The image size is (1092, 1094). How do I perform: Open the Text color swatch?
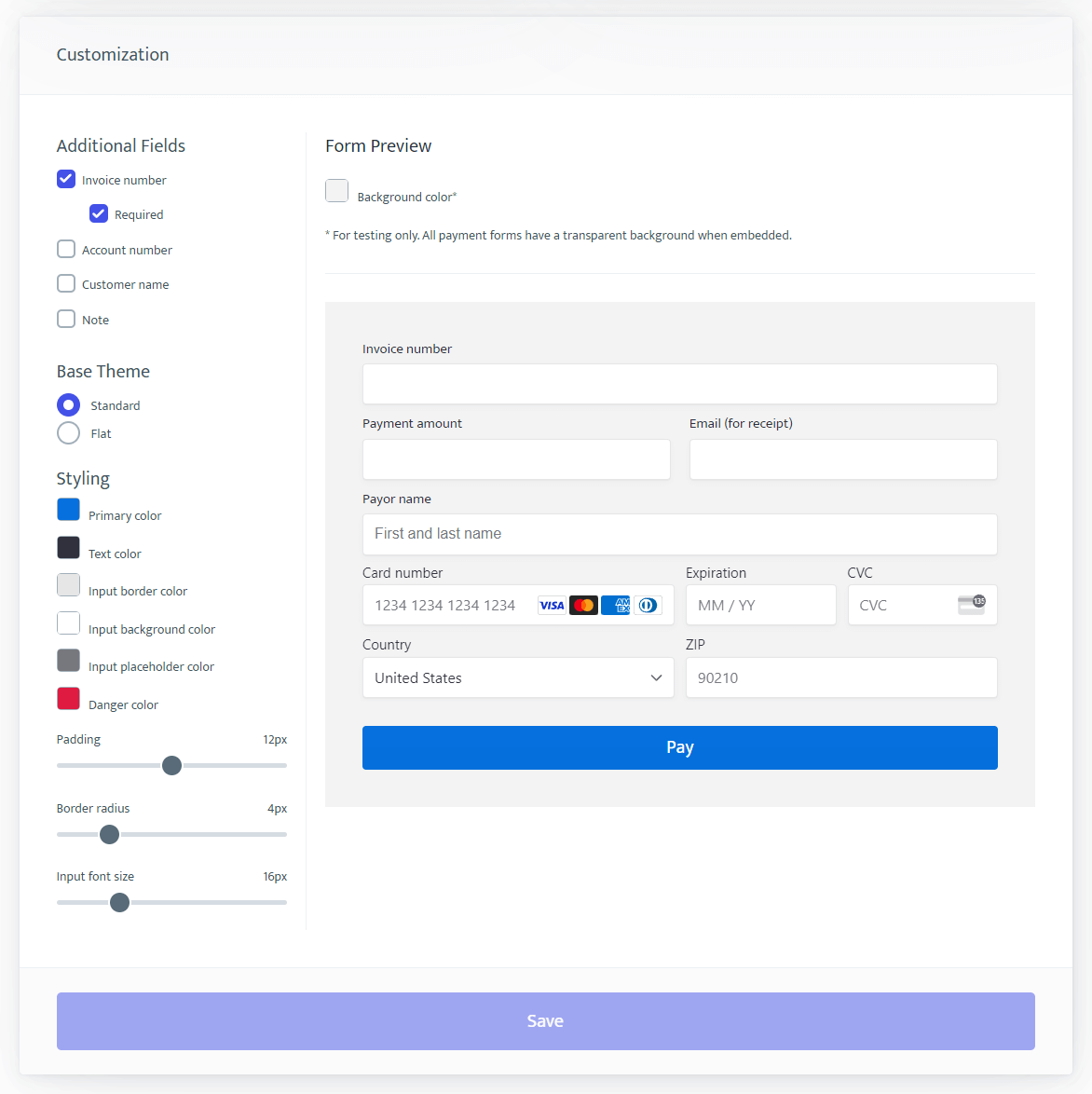(x=68, y=548)
